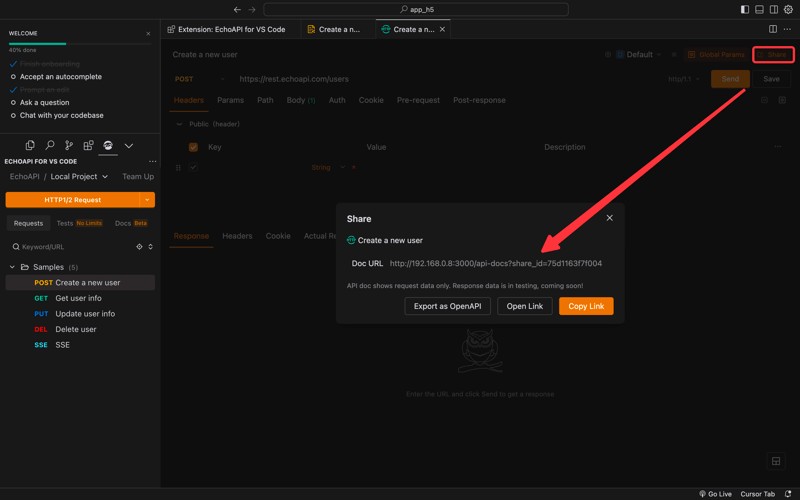This screenshot has height=500, width=800.
Task: Open the Search magnifier icon in activity bar
Action: click(x=49, y=145)
